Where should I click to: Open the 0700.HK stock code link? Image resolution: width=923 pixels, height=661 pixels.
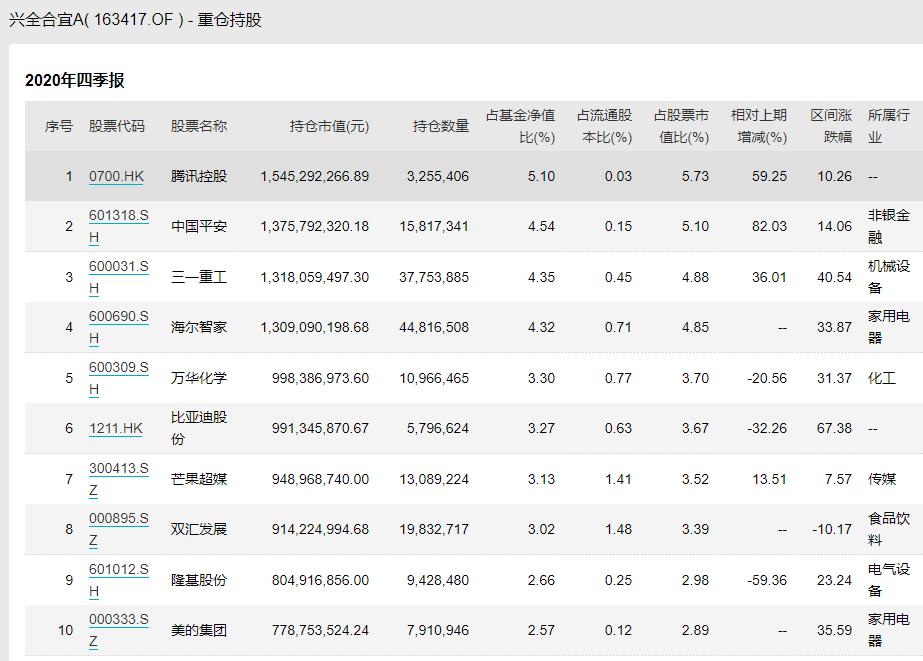(116, 176)
